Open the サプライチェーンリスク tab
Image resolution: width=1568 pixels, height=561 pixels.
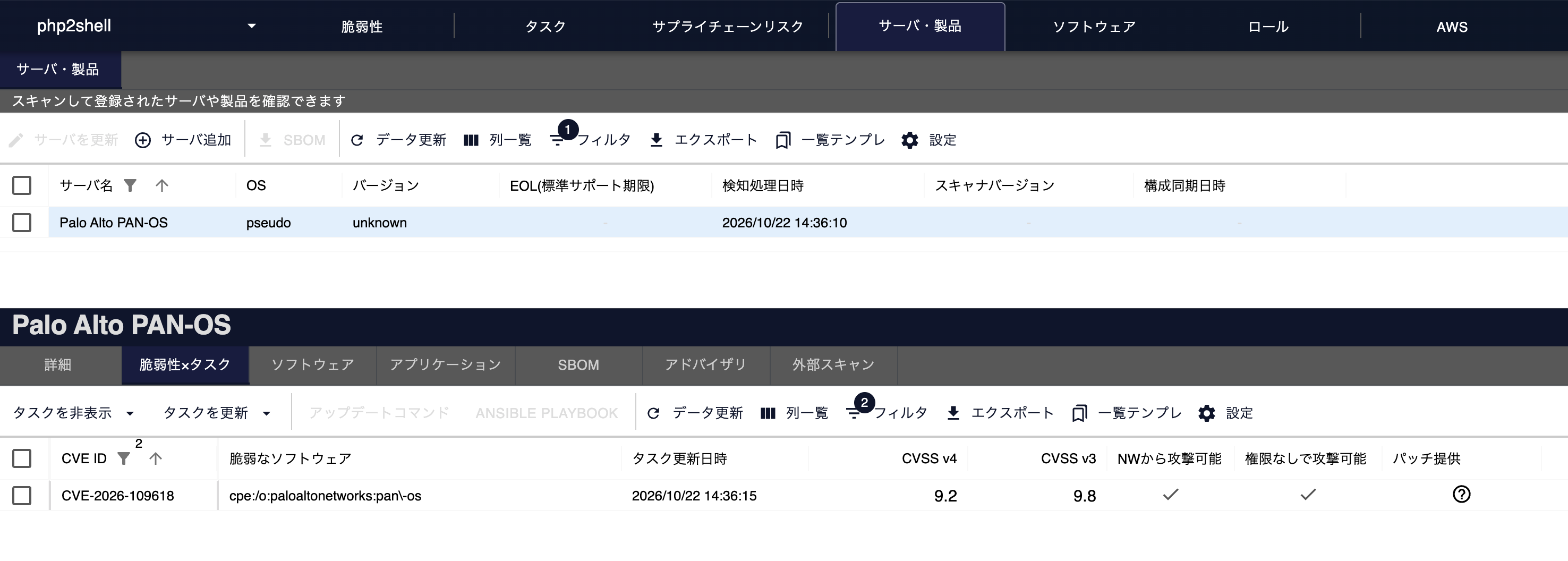tap(727, 26)
